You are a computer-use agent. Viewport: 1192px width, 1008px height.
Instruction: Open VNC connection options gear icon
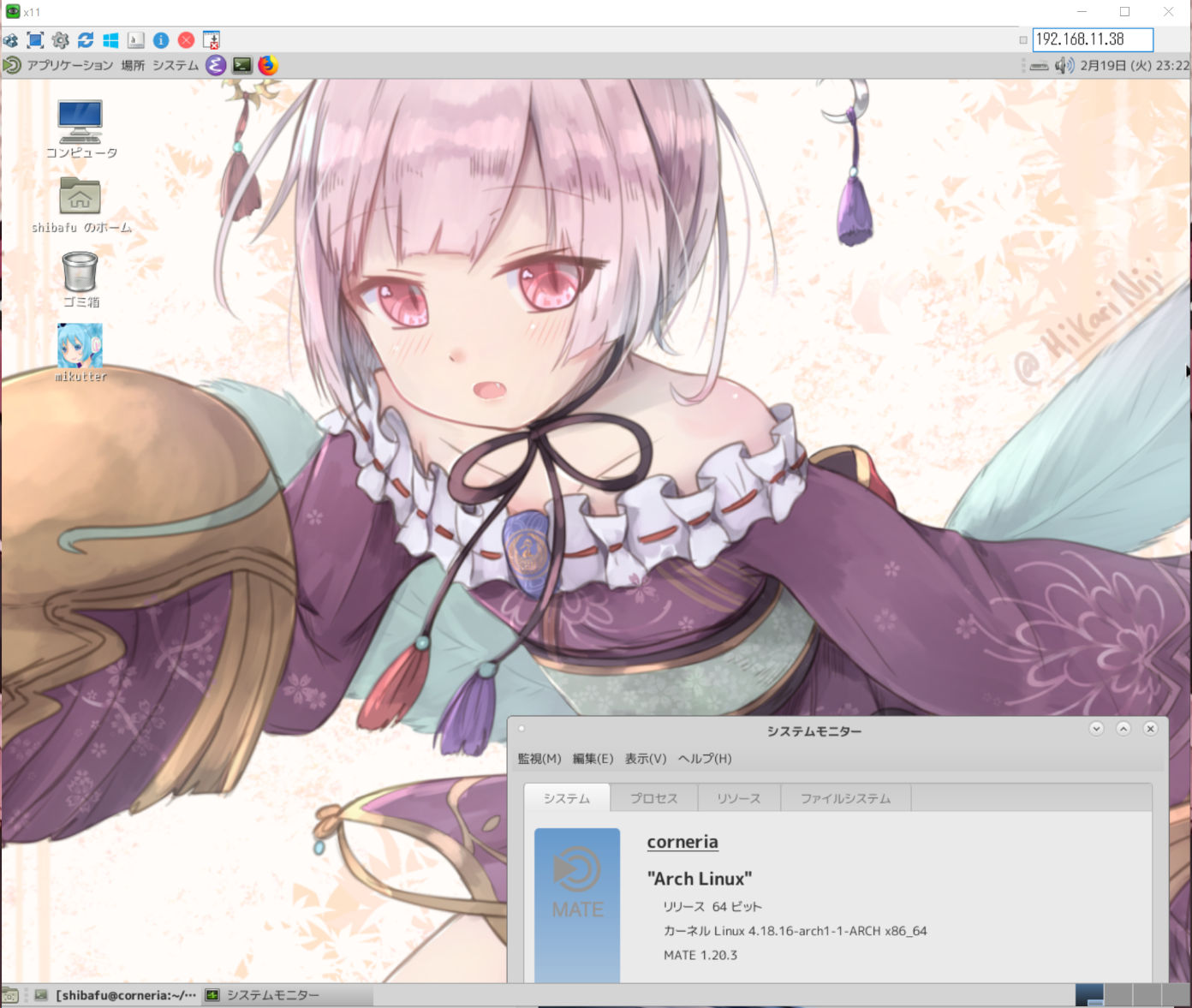[60, 40]
